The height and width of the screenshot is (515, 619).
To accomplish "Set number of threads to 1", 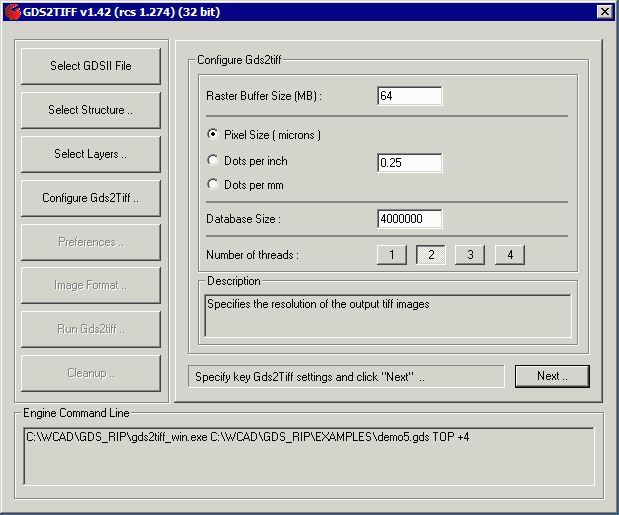I will tap(392, 255).
